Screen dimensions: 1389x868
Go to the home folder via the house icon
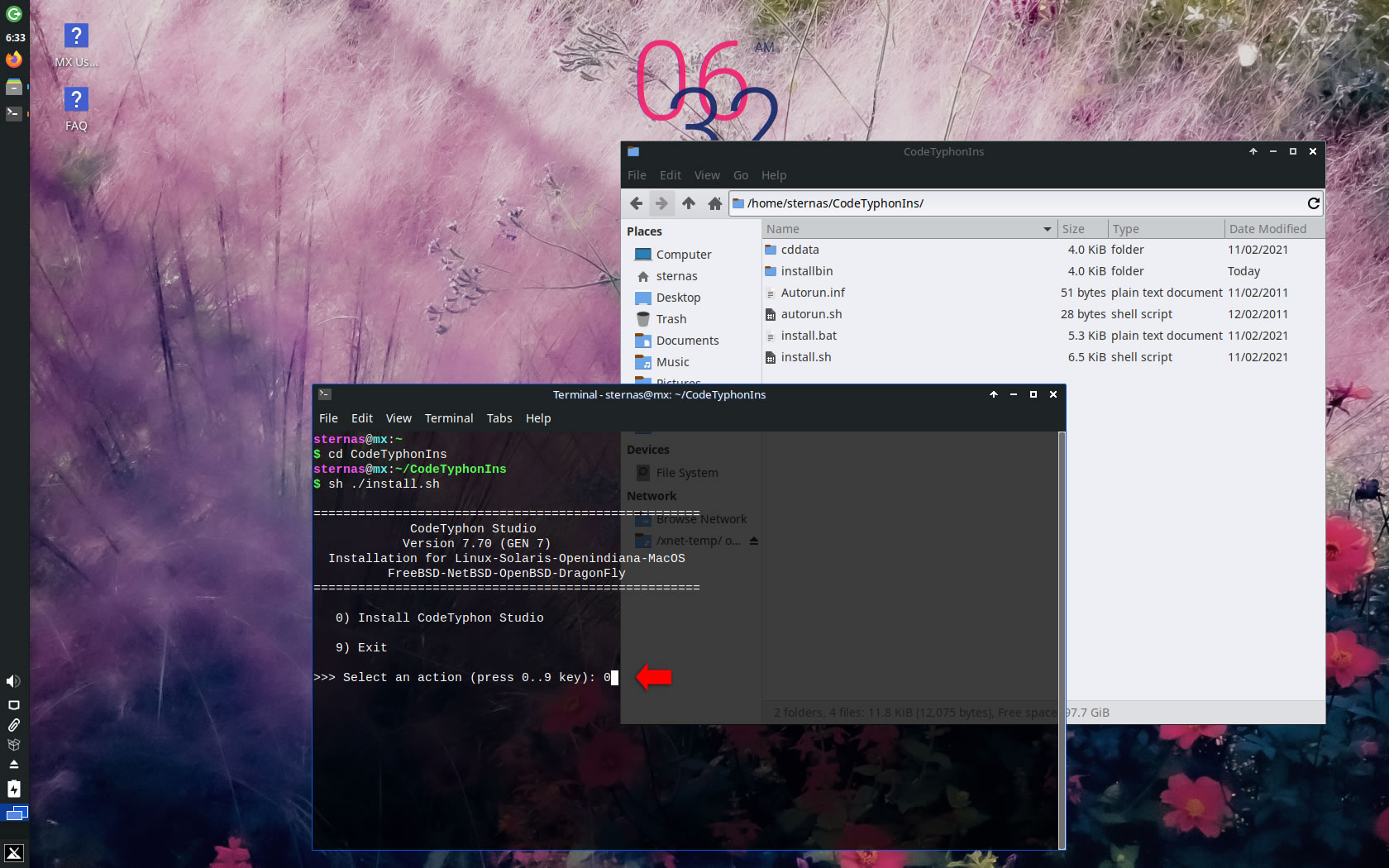point(714,203)
